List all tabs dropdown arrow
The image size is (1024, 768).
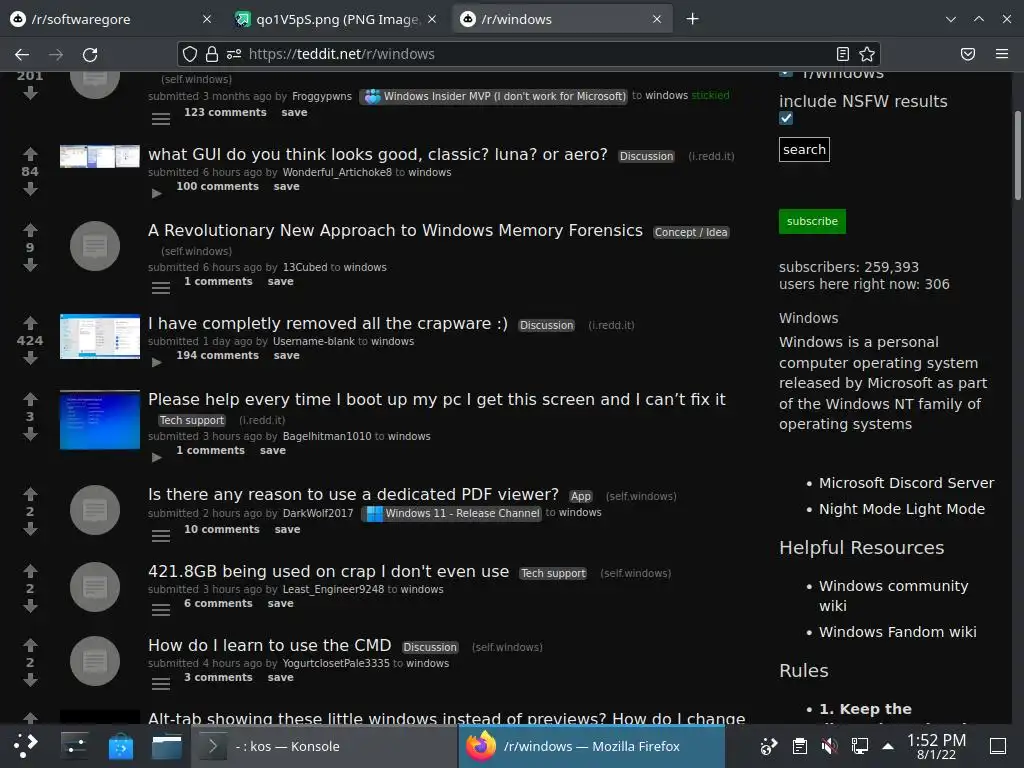[951, 19]
